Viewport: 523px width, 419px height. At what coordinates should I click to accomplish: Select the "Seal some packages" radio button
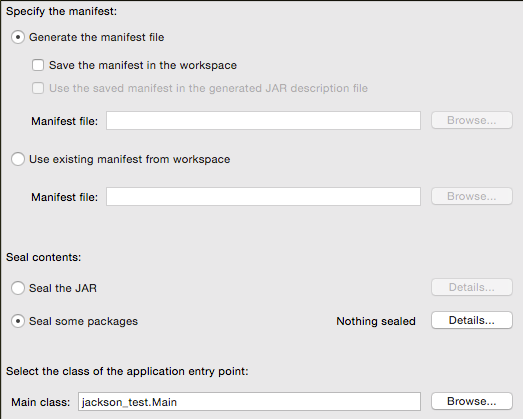click(x=18, y=321)
